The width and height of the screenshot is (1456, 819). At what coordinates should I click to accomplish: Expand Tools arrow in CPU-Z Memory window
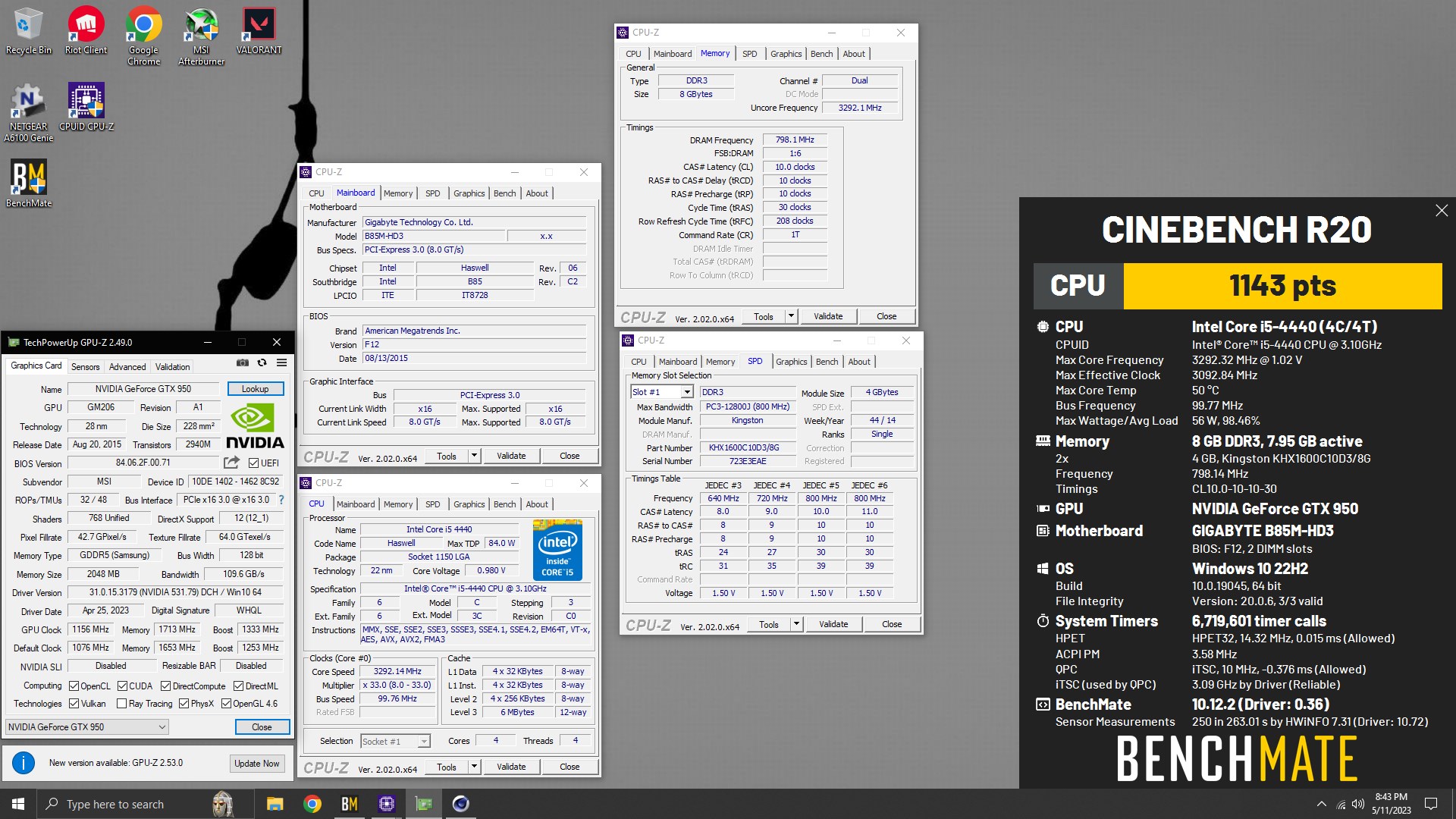pyautogui.click(x=791, y=316)
